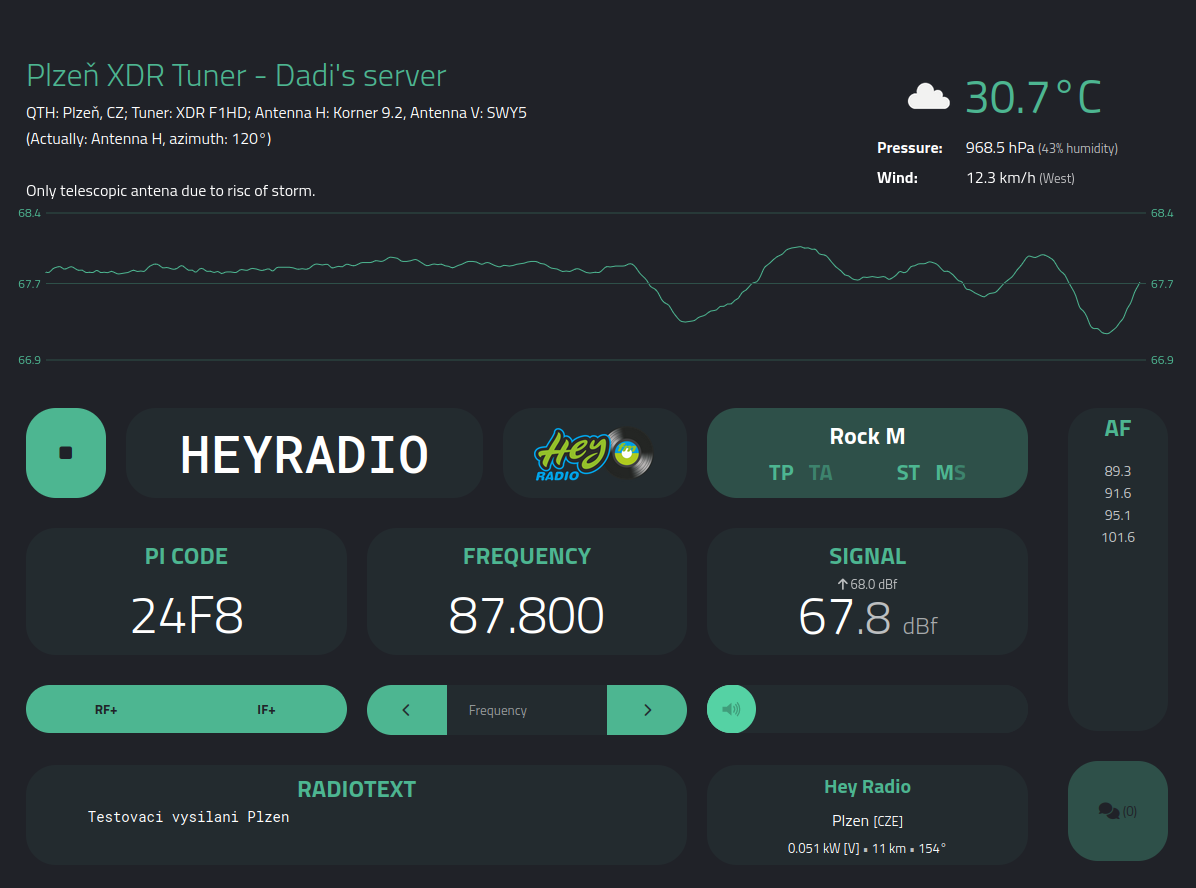
Task: Mute audio using the speaker icon
Action: pos(731,709)
